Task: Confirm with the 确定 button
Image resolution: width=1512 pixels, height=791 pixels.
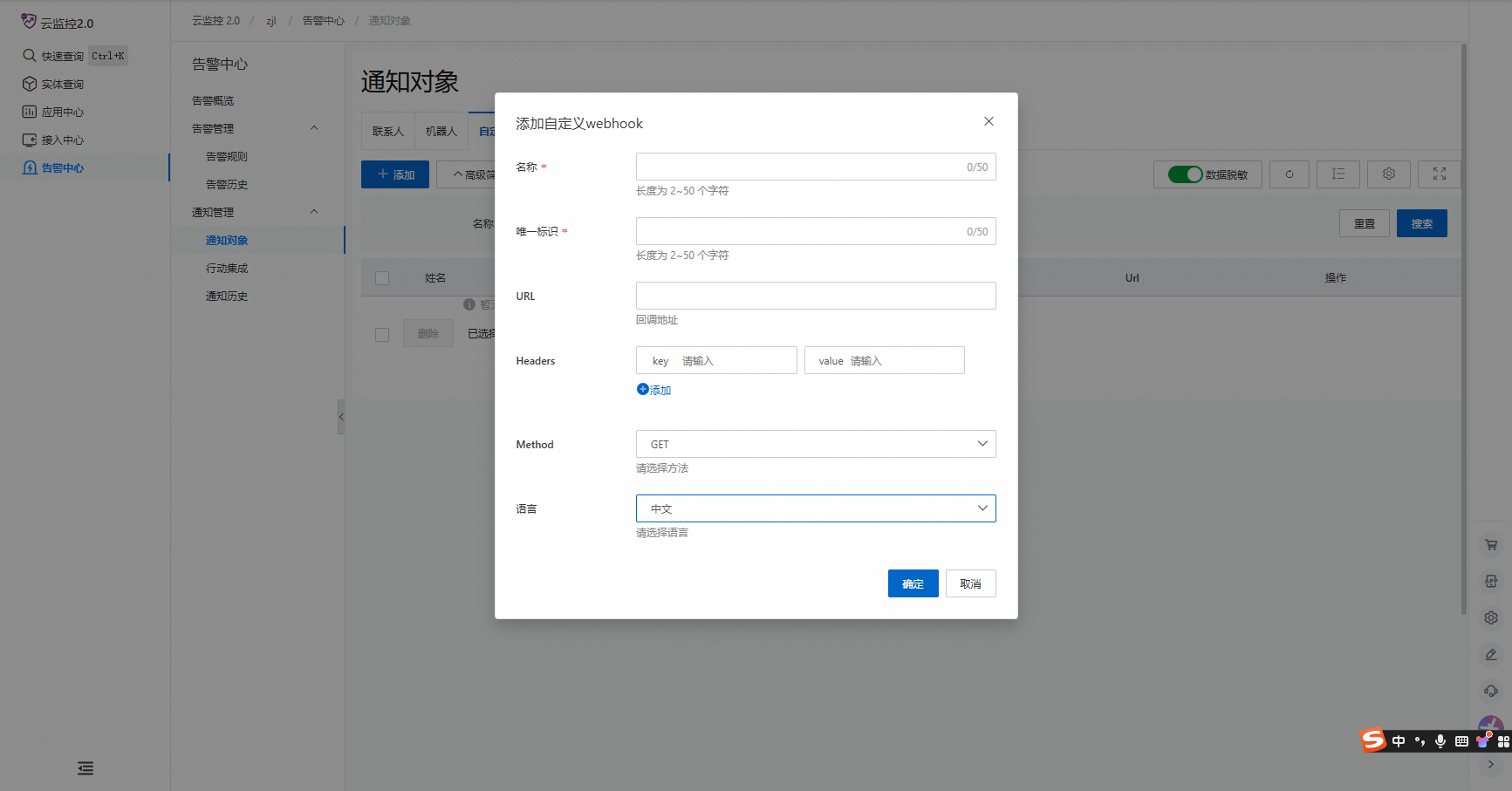Action: [913, 583]
